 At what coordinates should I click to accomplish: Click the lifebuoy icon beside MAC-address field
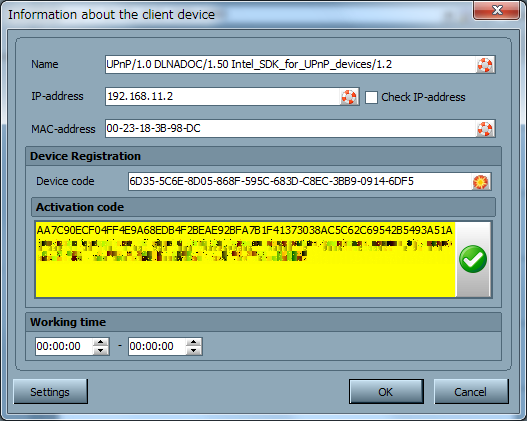pyautogui.click(x=485, y=129)
